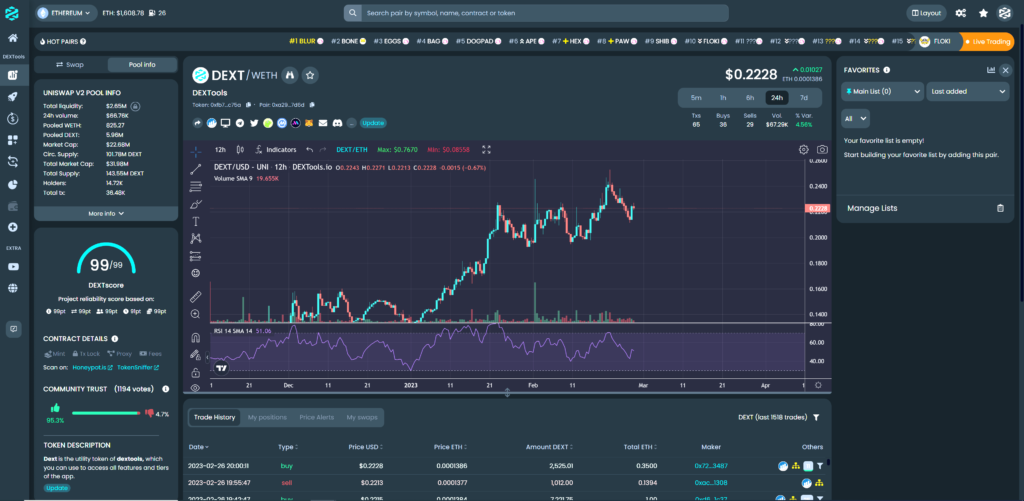The height and width of the screenshot is (501, 1024).
Task: Open maker address 0x72...3487
Action: tap(711, 466)
